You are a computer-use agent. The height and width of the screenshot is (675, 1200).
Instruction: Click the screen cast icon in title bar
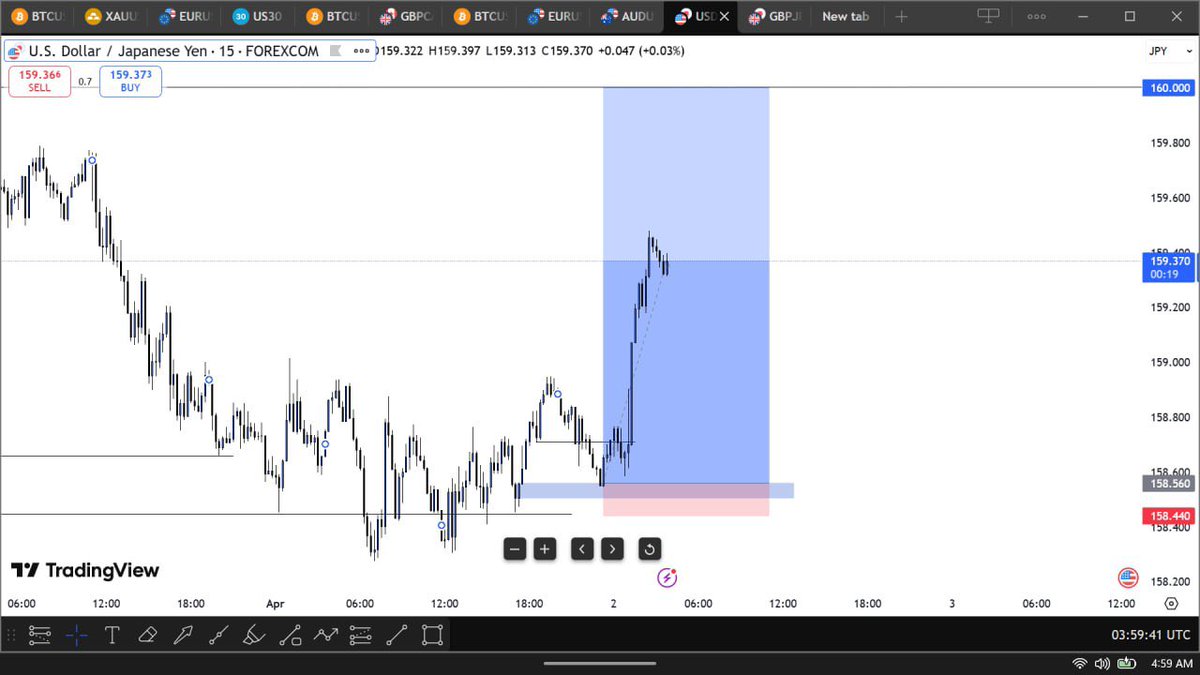click(988, 16)
